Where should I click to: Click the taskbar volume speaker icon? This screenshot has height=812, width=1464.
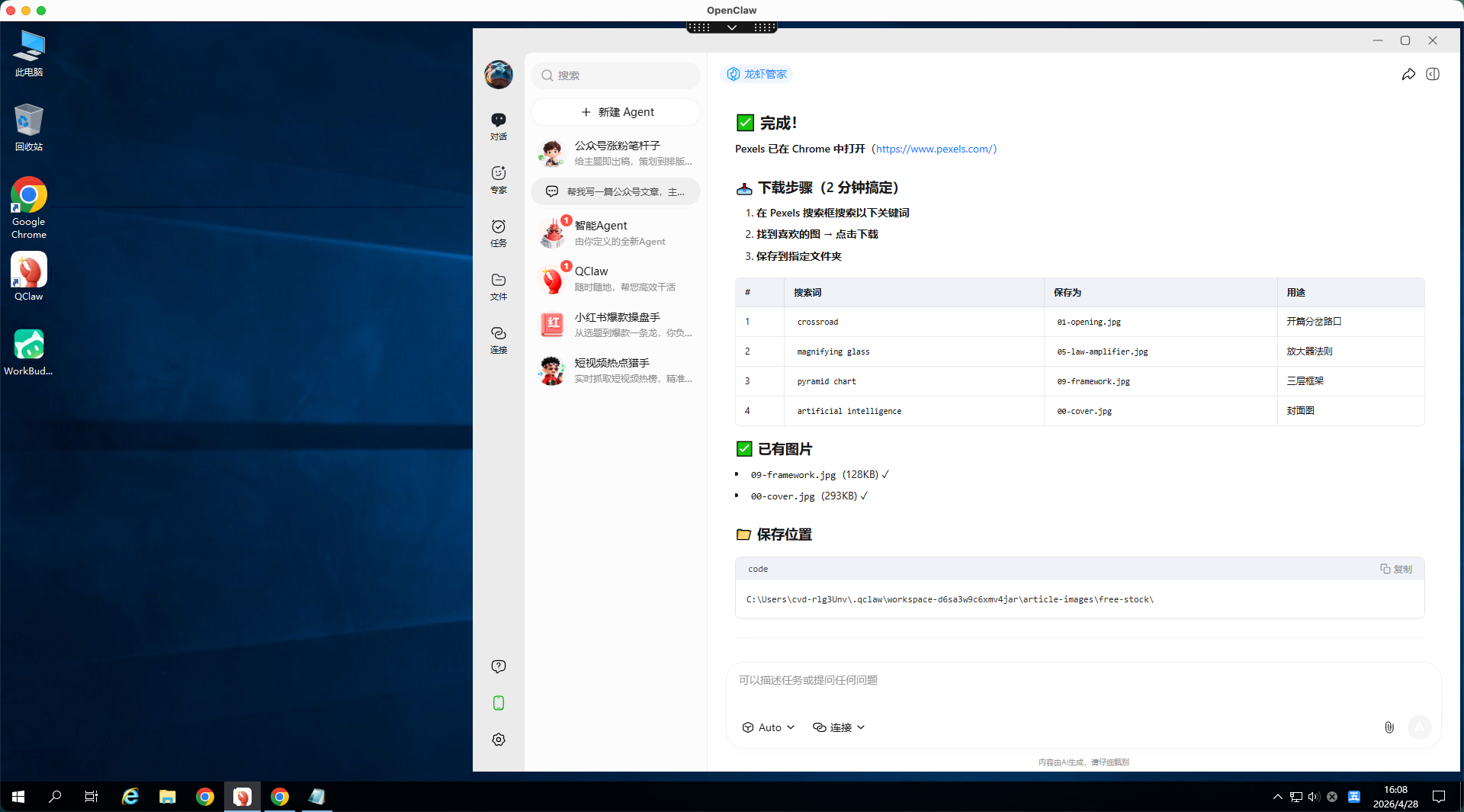pos(1314,797)
